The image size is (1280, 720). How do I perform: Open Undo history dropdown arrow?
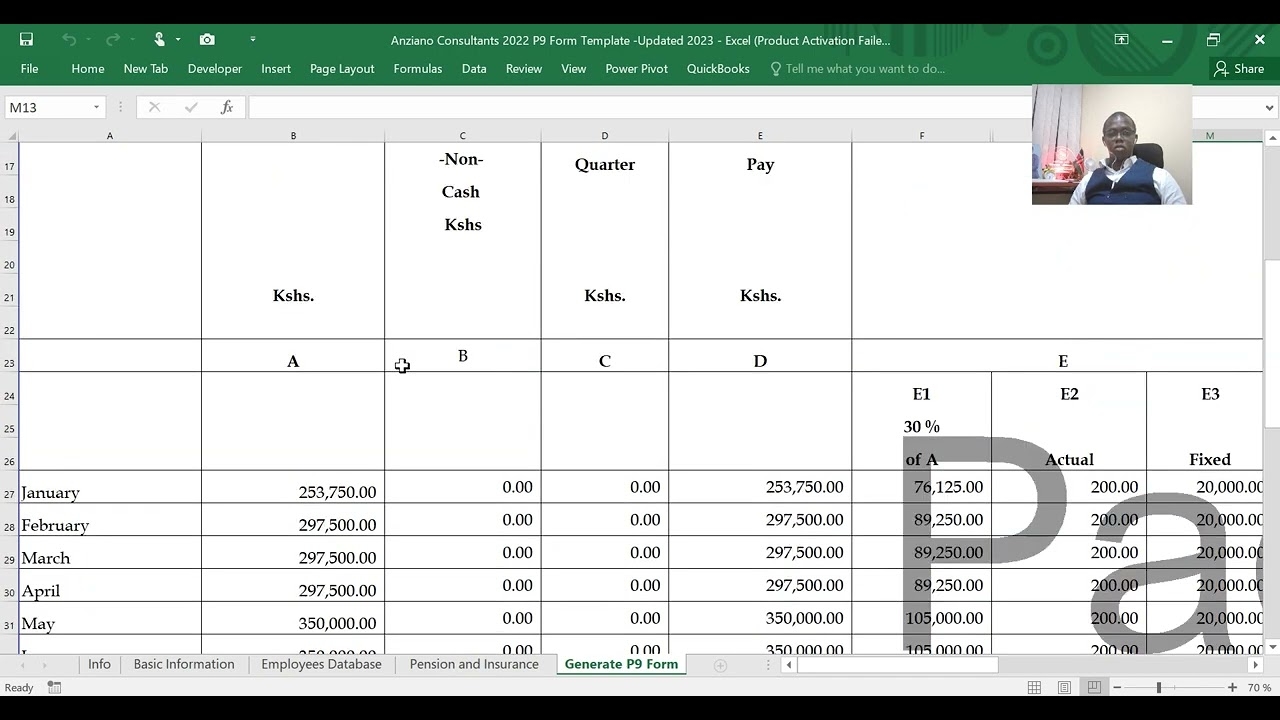(x=88, y=39)
